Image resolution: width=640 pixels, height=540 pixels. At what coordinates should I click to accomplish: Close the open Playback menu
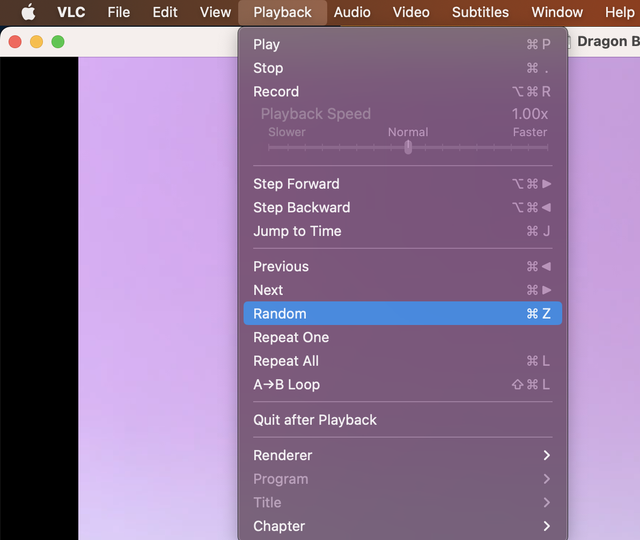(x=282, y=12)
